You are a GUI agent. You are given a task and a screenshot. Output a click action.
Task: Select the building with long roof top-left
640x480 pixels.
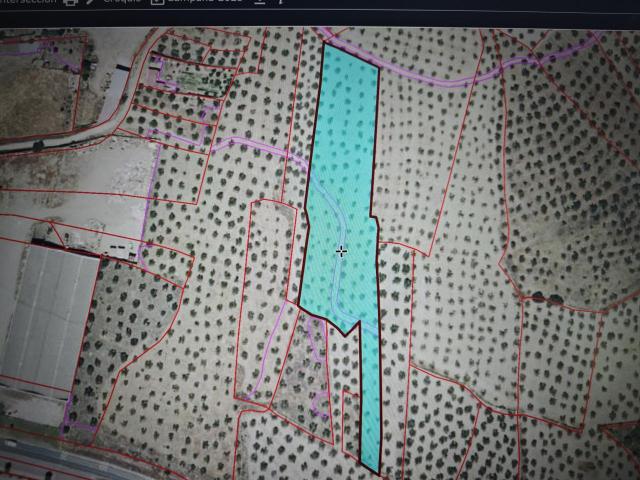click(116, 91)
